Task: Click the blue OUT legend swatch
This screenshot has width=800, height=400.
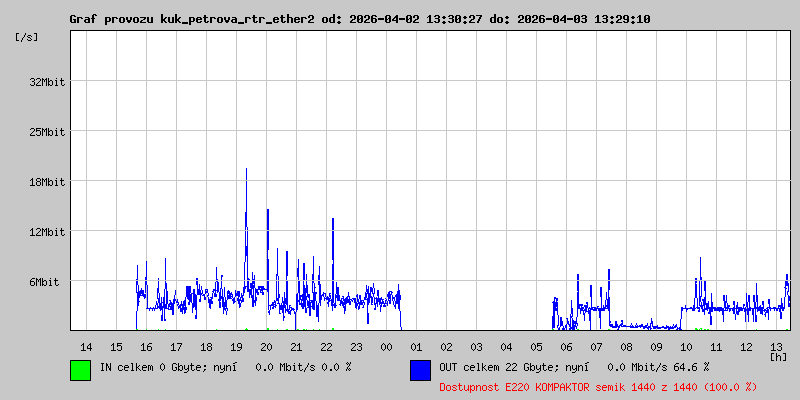Action: click(x=420, y=369)
